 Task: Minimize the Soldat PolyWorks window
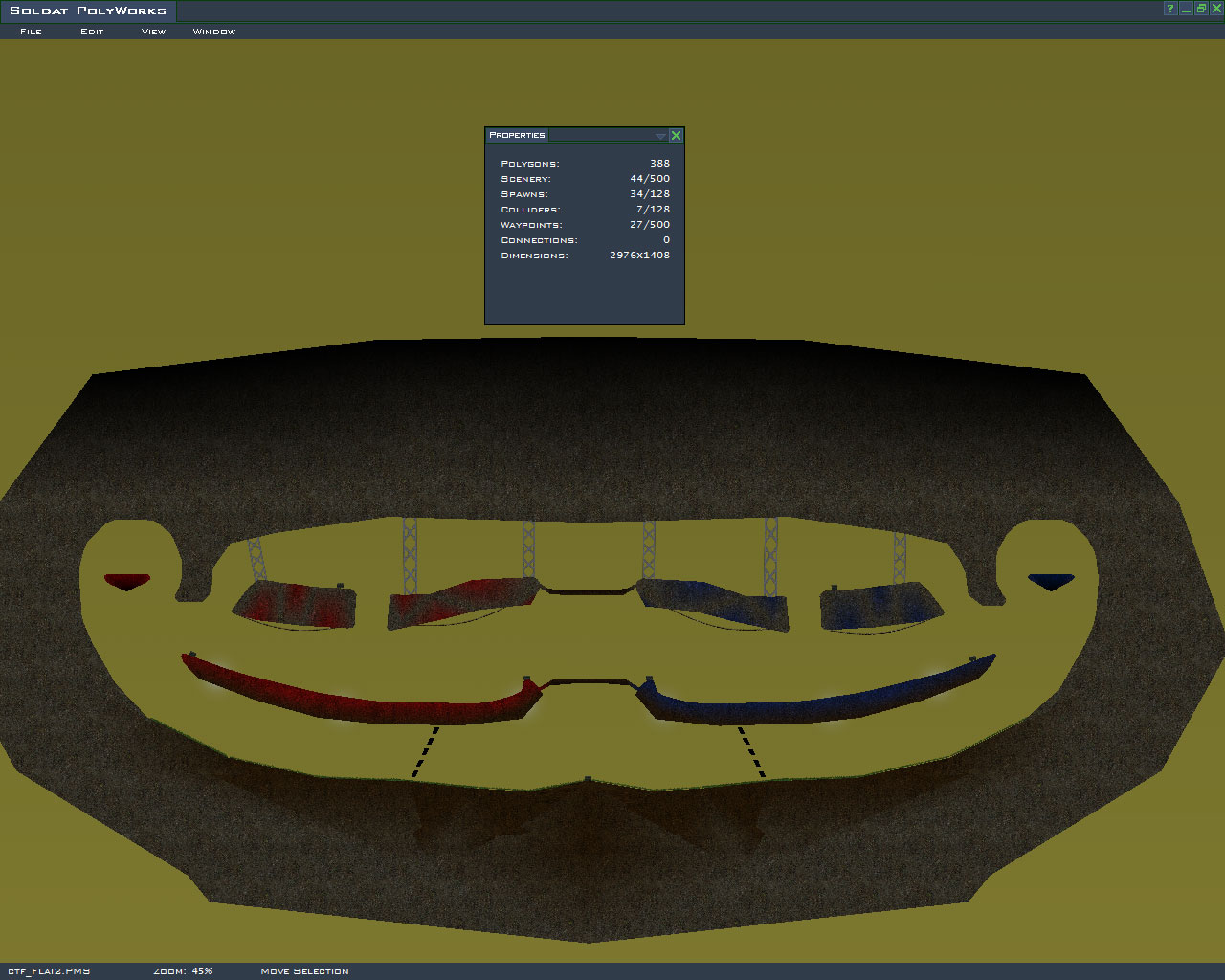[1186, 9]
